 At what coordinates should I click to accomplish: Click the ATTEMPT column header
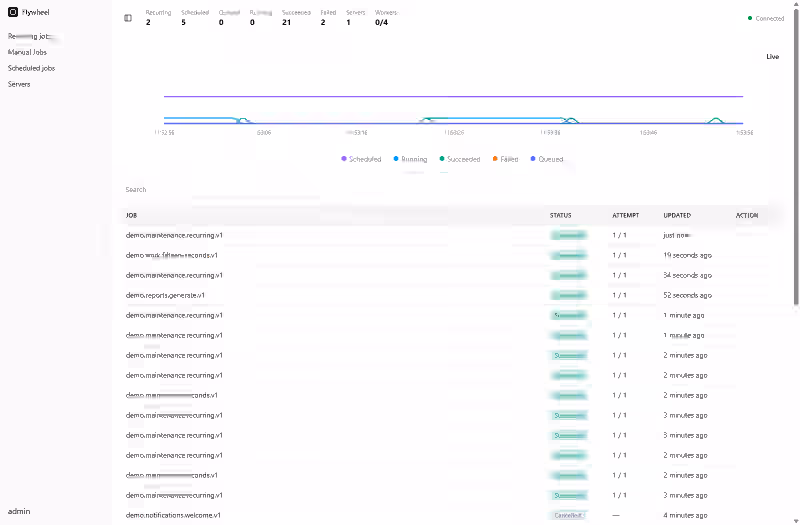(626, 215)
